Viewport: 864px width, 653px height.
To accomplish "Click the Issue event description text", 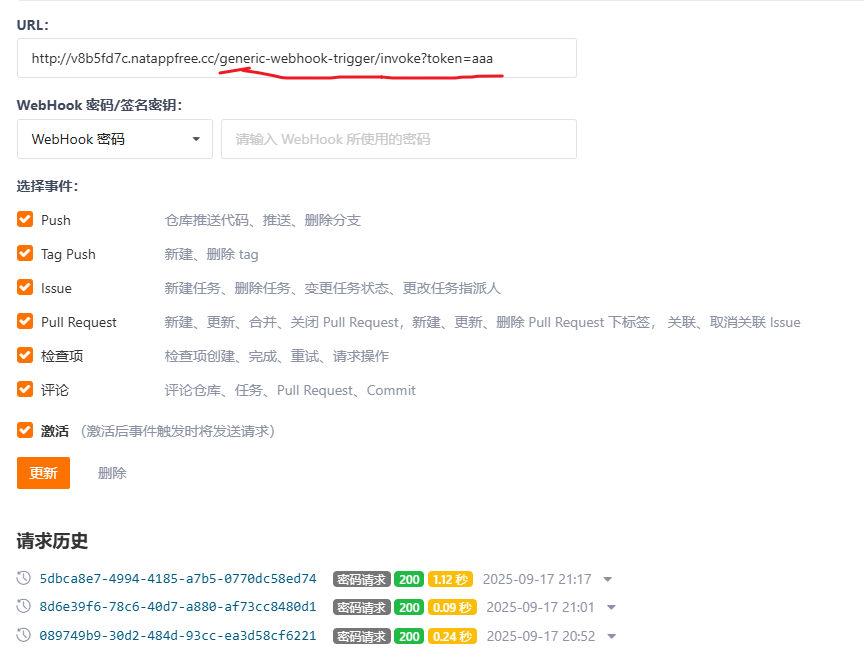I will 332,288.
